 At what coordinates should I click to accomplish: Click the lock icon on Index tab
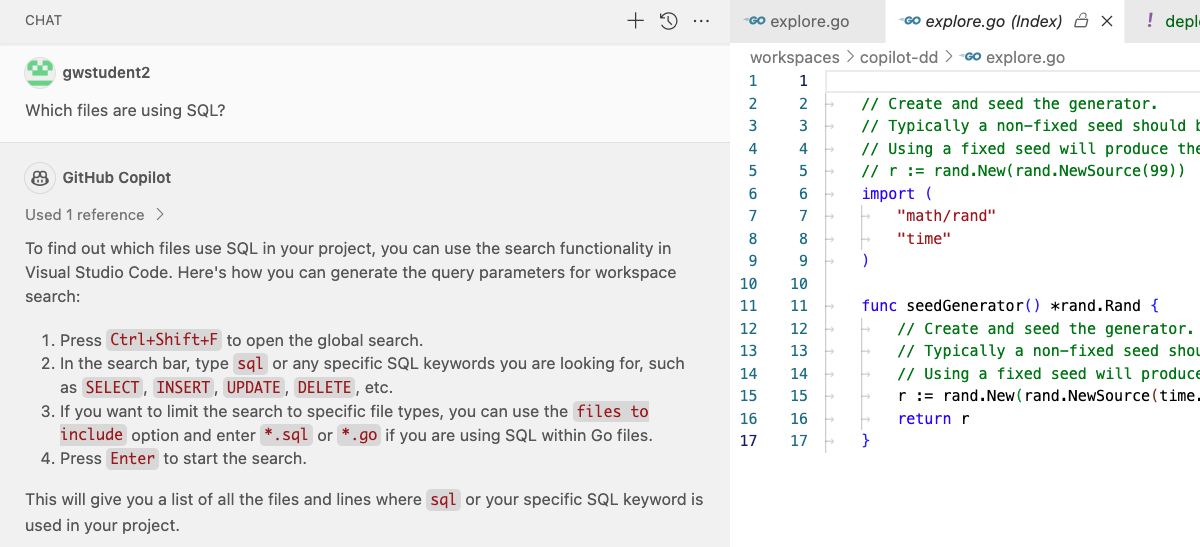tap(1081, 21)
